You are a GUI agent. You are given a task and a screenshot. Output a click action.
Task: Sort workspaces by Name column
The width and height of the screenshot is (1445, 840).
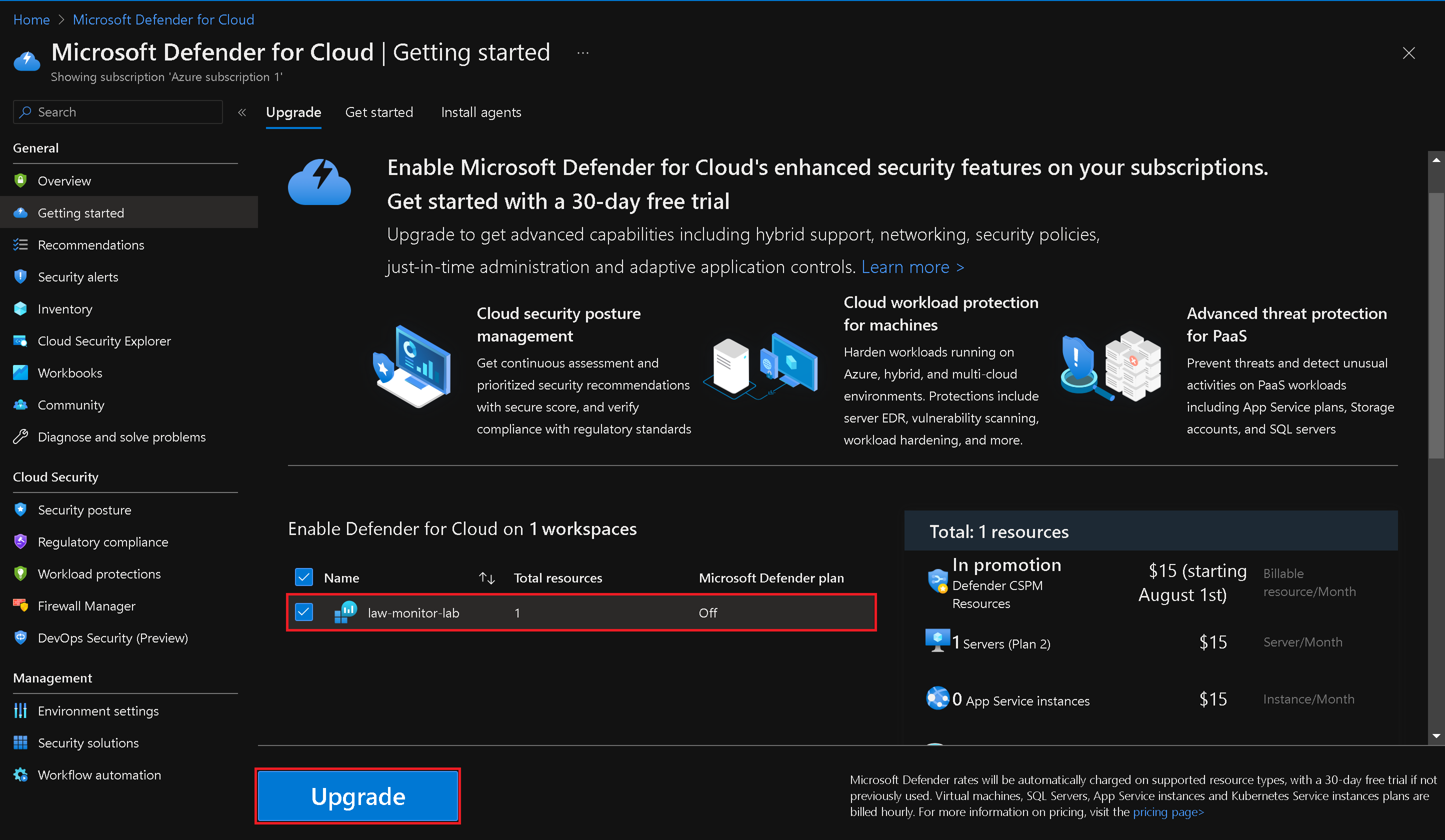[486, 577]
